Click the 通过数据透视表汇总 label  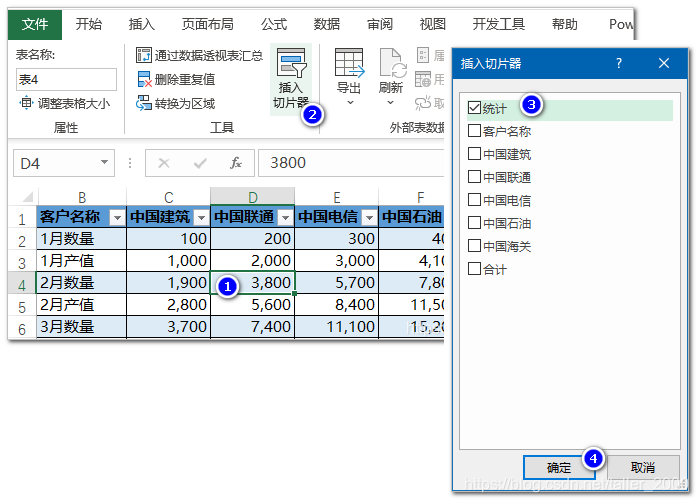click(x=209, y=55)
